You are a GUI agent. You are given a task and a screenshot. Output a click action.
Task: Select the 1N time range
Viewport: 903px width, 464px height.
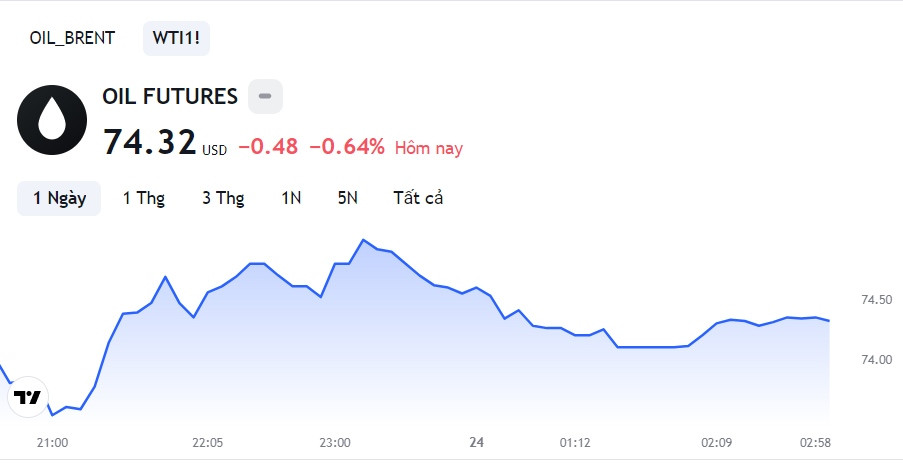tap(291, 198)
